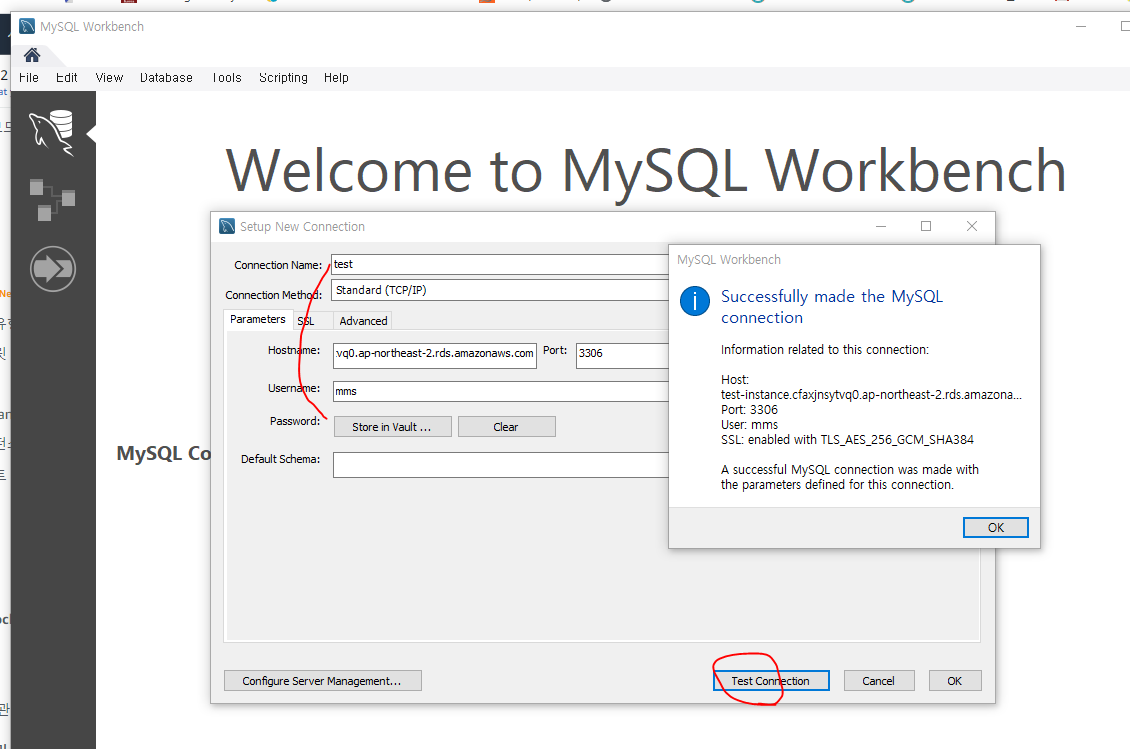Click the Port field showing 3306

(623, 355)
